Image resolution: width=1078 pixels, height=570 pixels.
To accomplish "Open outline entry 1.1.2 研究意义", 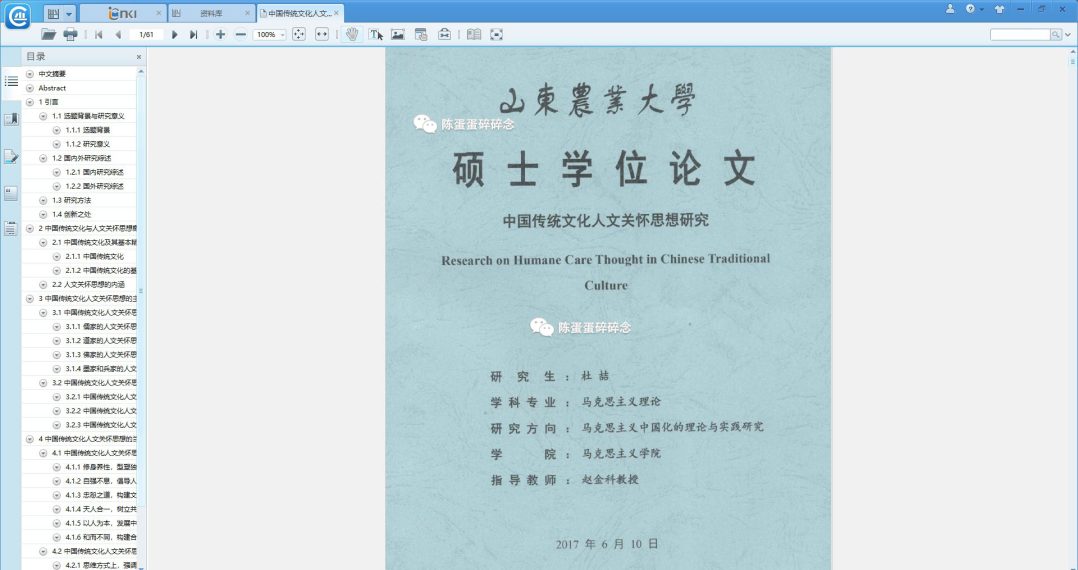I will 87,144.
